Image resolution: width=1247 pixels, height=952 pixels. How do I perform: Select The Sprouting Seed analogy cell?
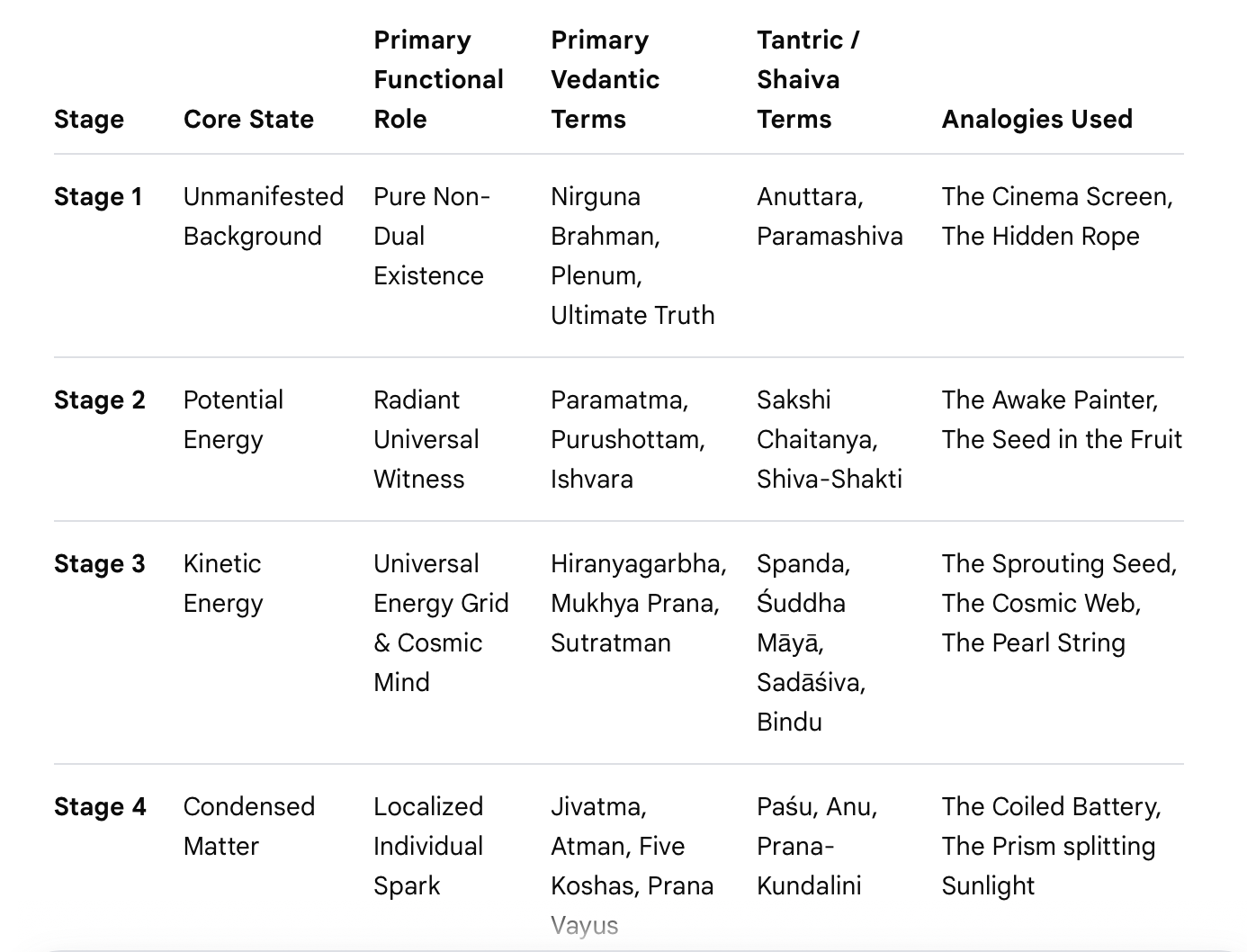[x=1059, y=603]
